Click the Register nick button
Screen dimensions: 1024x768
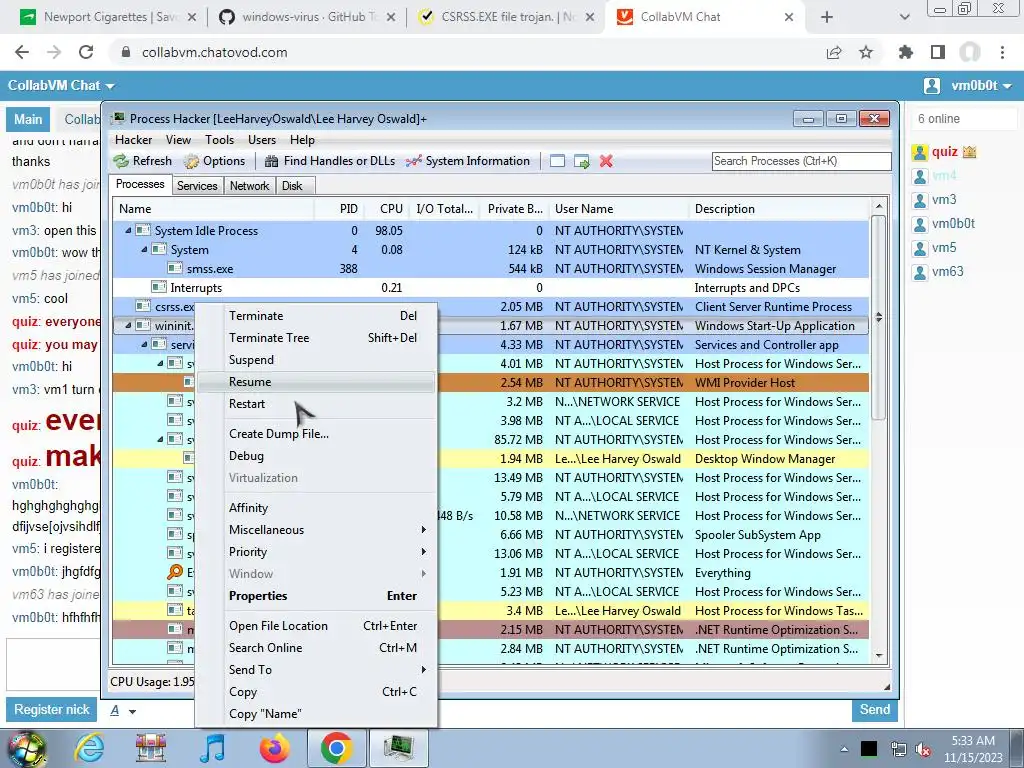coord(52,710)
